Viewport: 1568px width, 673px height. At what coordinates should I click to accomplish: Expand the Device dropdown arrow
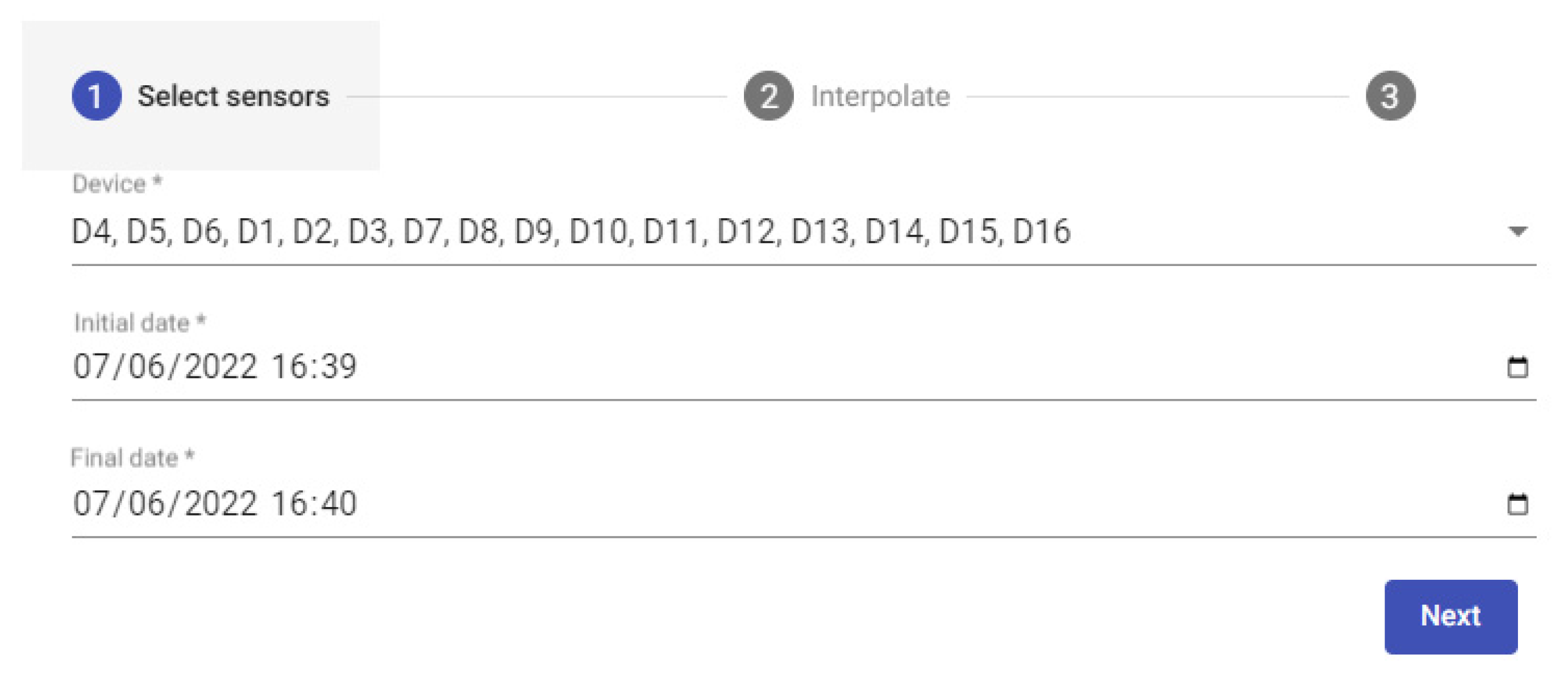point(1517,231)
